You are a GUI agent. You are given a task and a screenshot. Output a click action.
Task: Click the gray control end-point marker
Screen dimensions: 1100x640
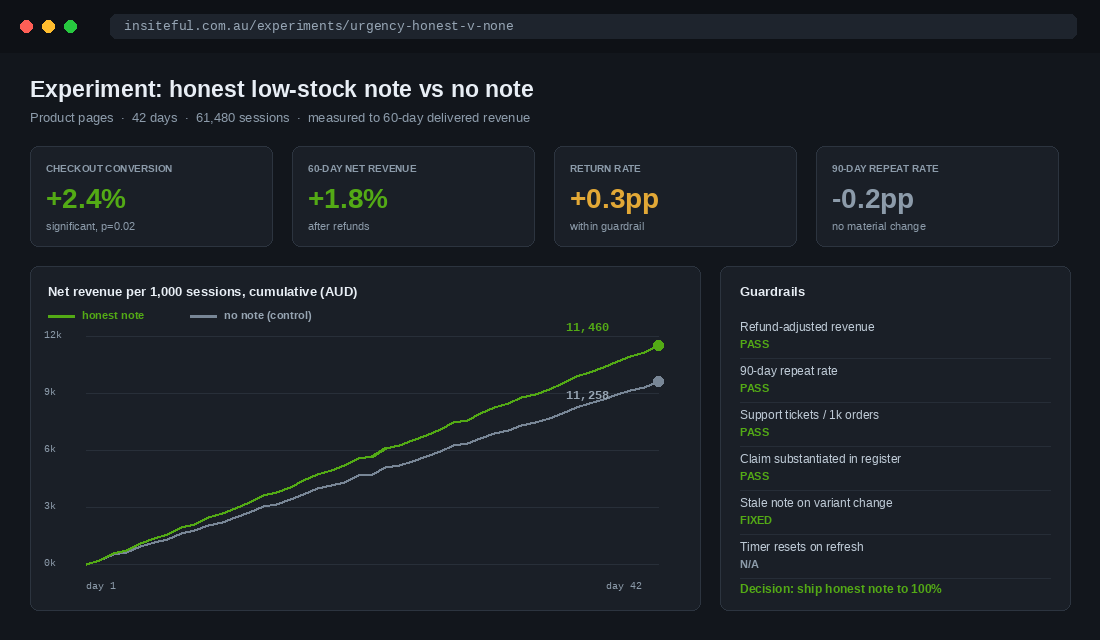(x=658, y=382)
